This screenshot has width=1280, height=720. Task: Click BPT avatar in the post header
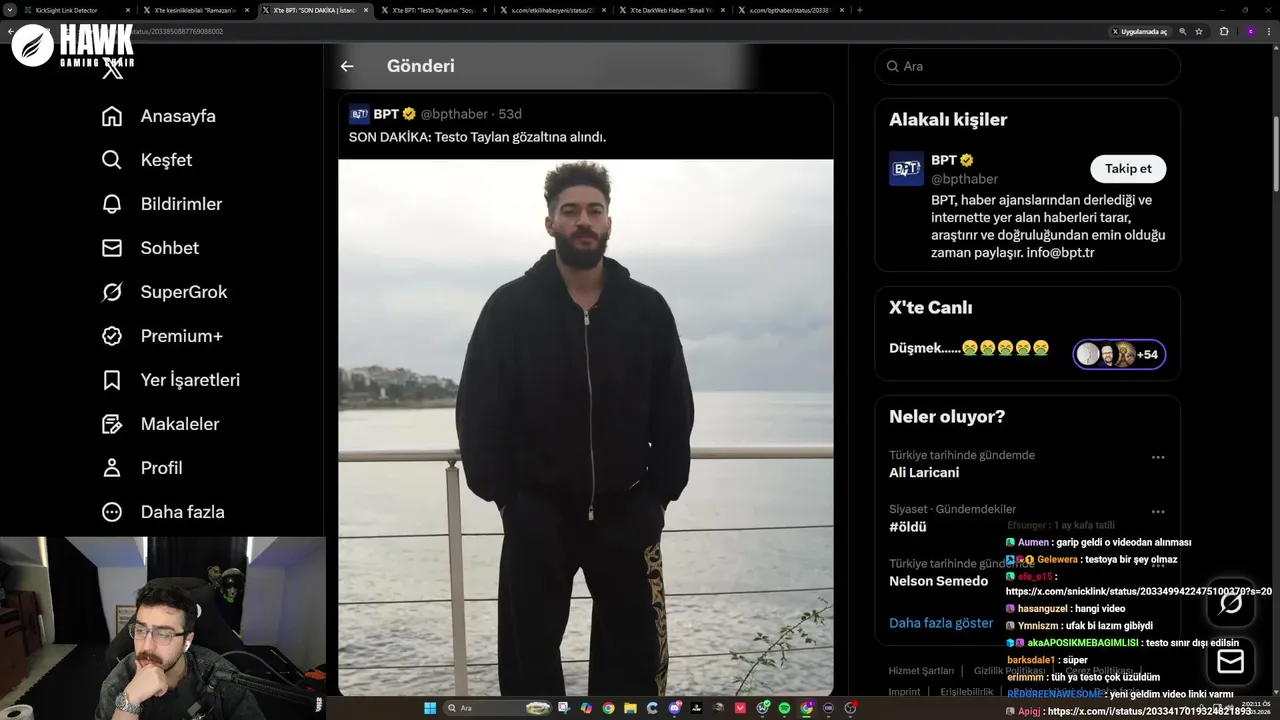(x=359, y=114)
